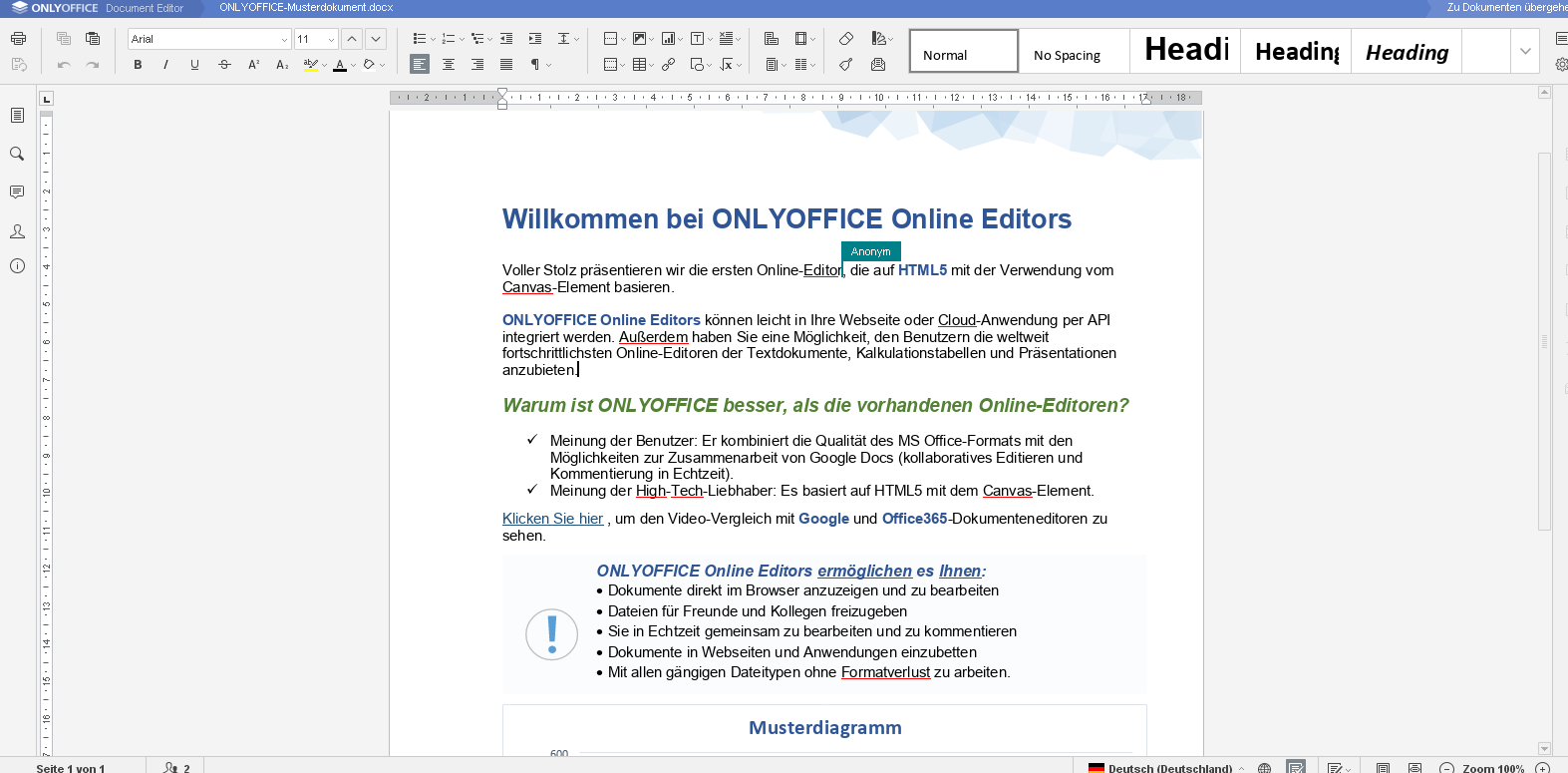This screenshot has width=1568, height=773.
Task: Zoom out with the minus button
Action: [x=1446, y=766]
